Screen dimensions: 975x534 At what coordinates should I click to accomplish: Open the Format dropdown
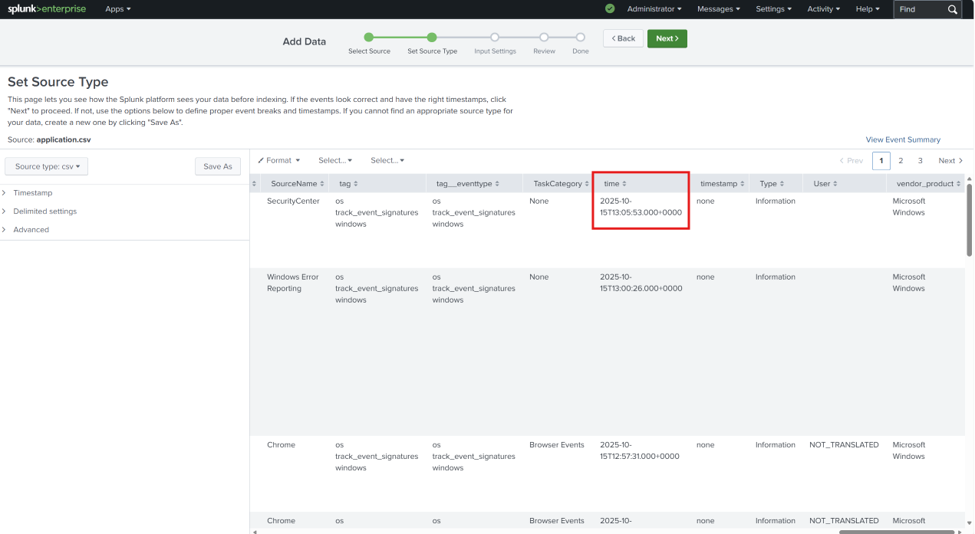(x=279, y=160)
